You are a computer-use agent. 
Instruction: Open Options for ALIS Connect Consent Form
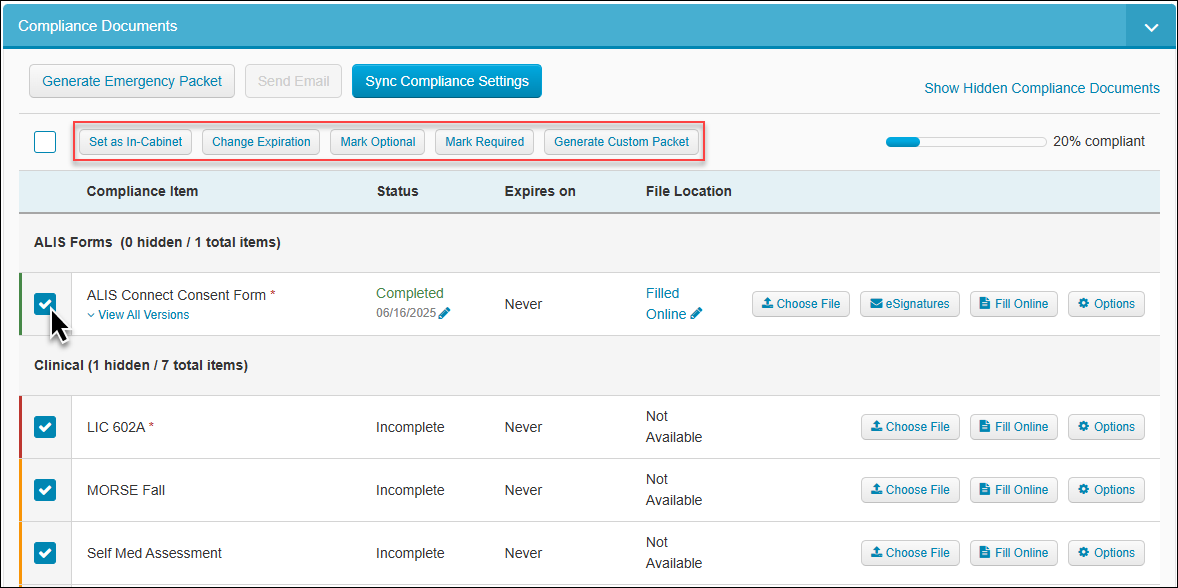(x=1107, y=304)
